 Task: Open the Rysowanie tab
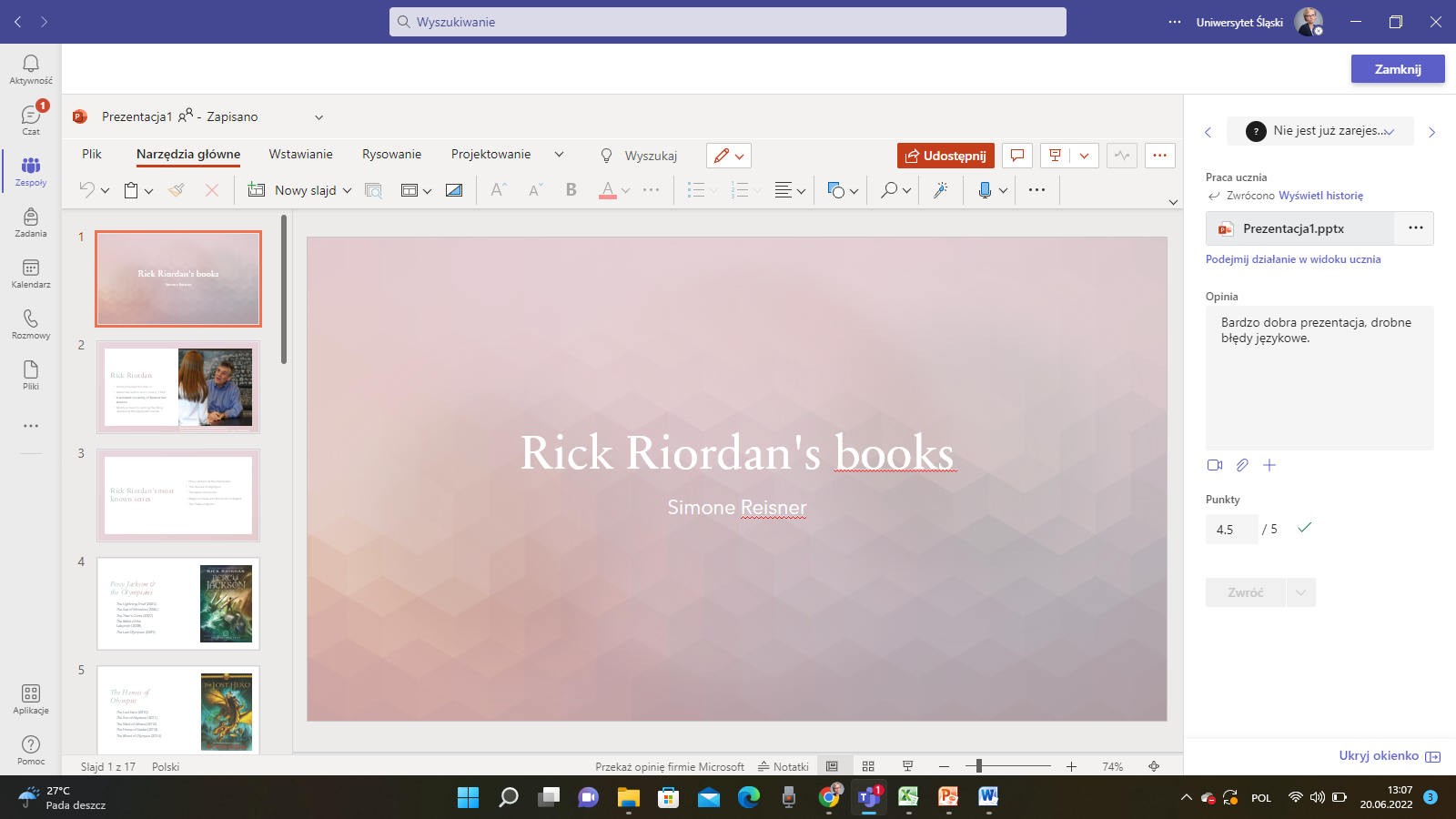coord(391,154)
